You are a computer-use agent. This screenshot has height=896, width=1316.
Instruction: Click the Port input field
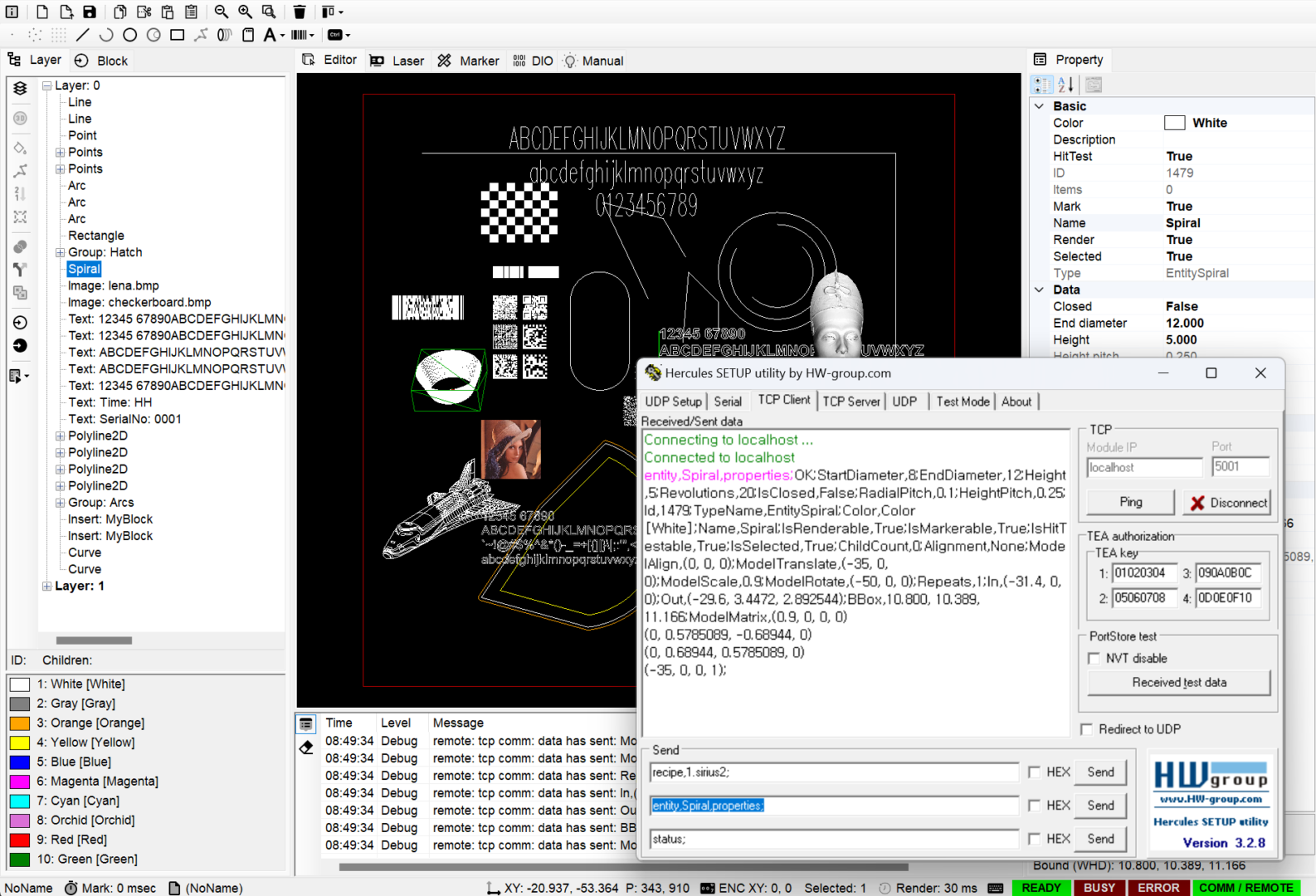point(1239,467)
